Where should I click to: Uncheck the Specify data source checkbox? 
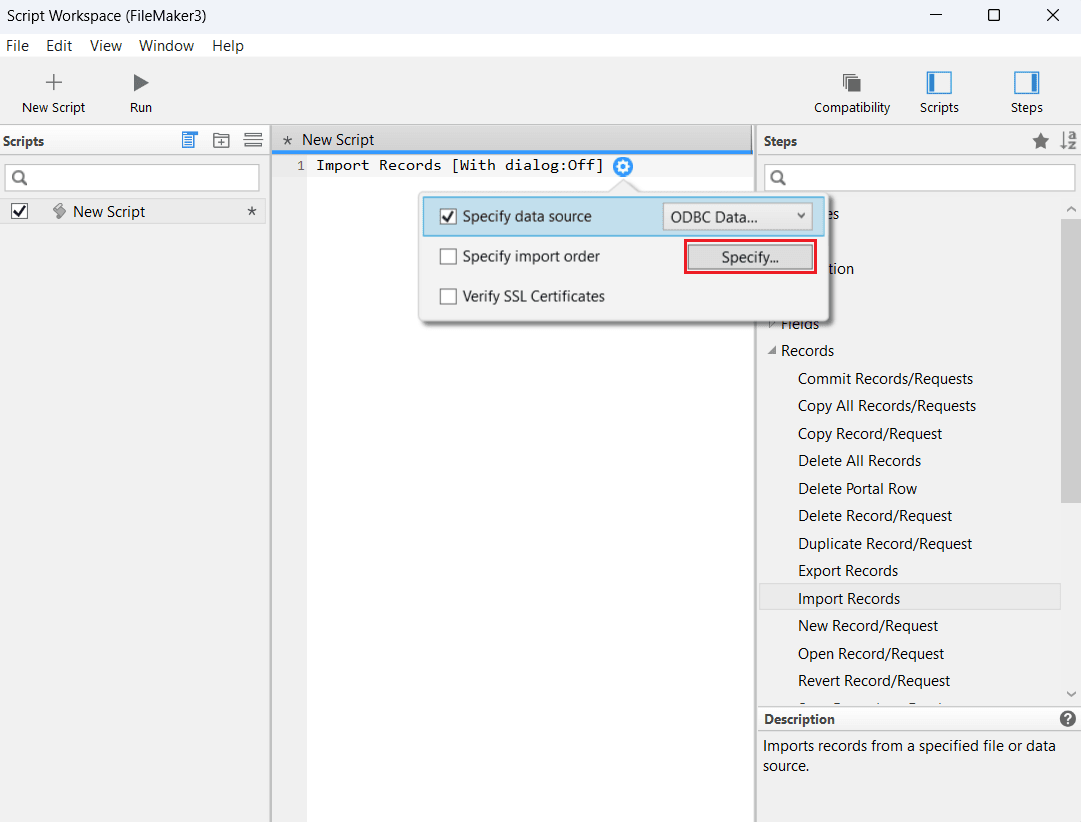click(x=448, y=217)
